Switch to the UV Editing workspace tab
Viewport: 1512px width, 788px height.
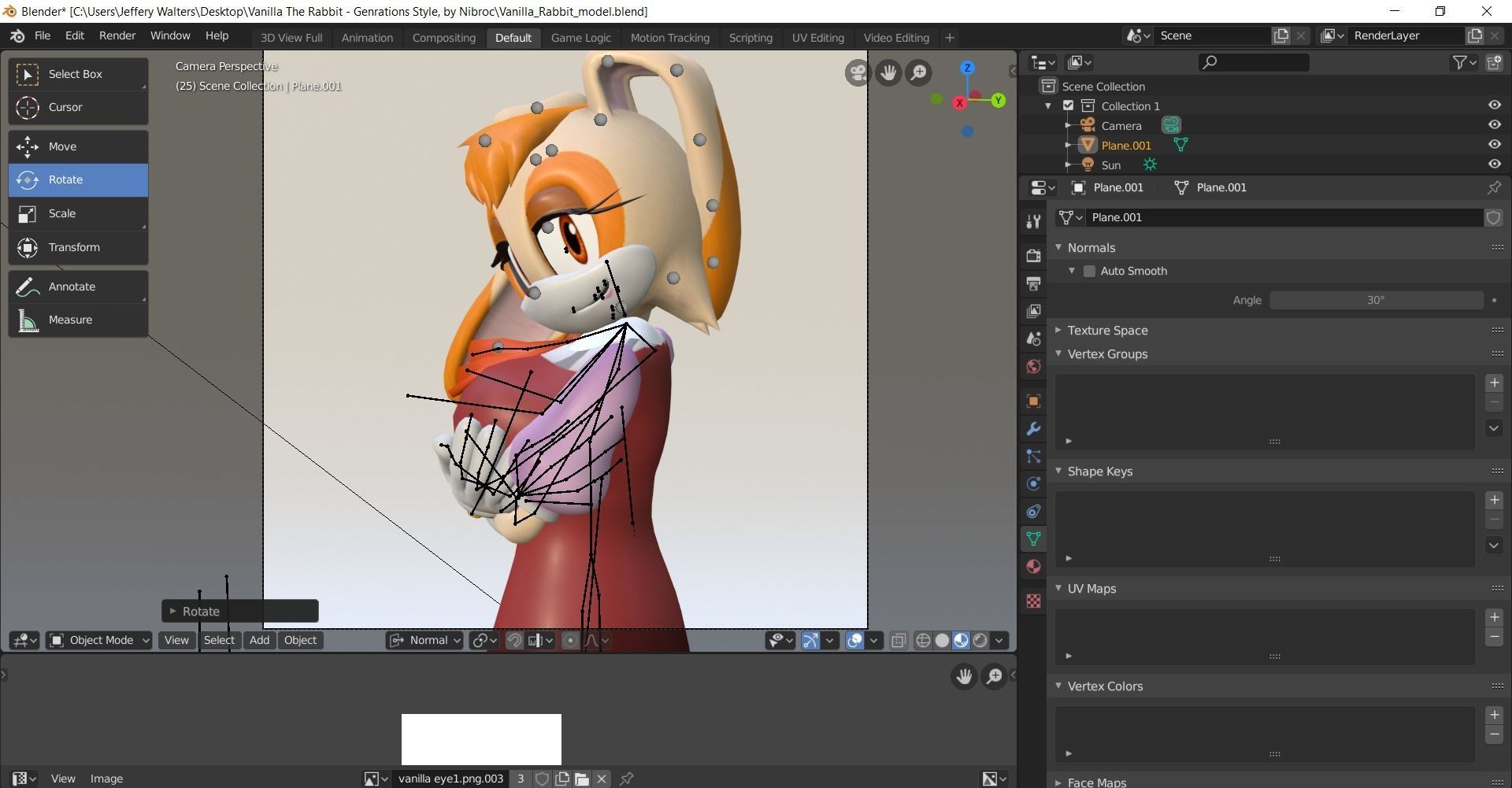click(817, 38)
